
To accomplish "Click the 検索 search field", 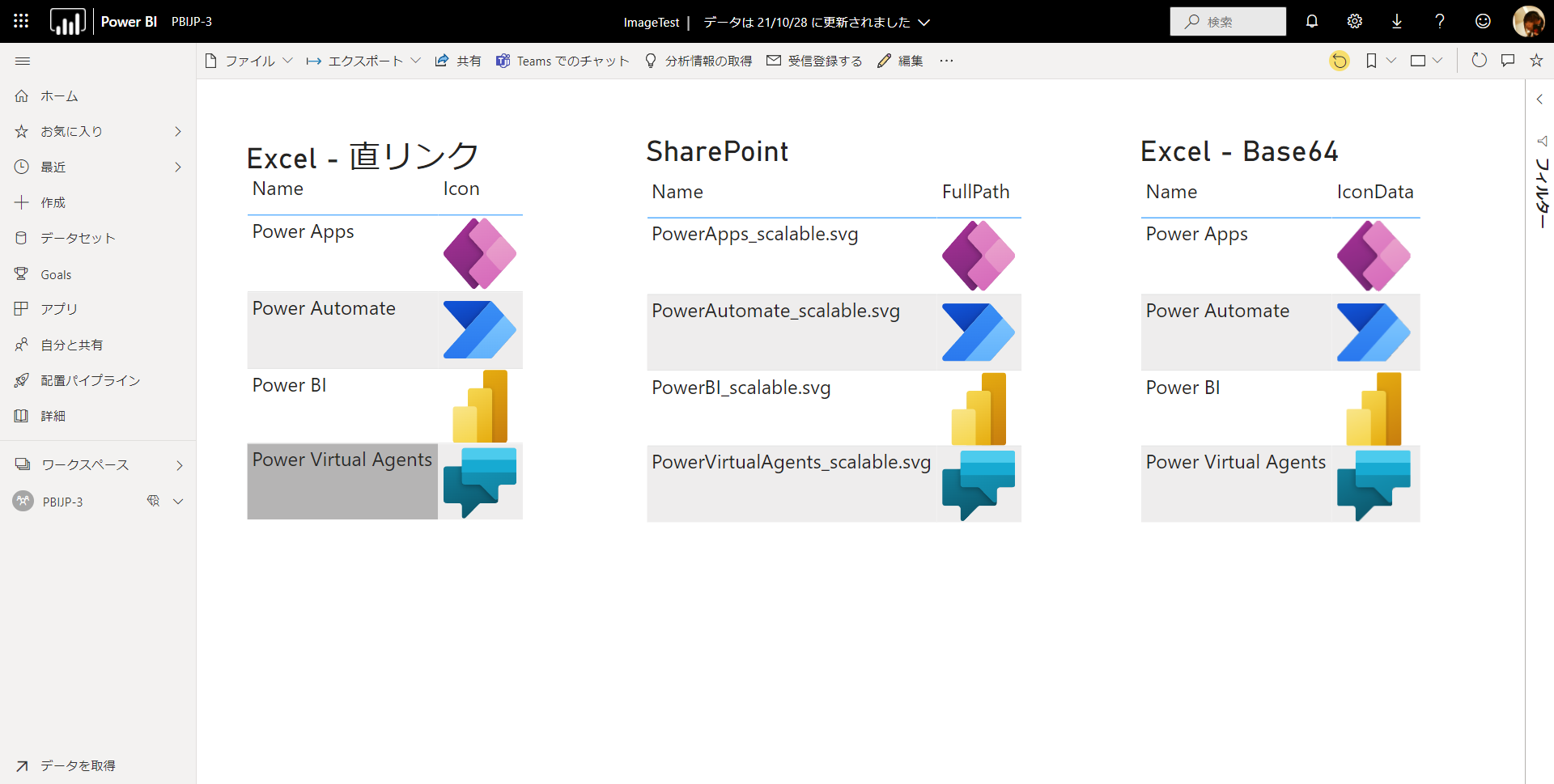I will pyautogui.click(x=1228, y=22).
